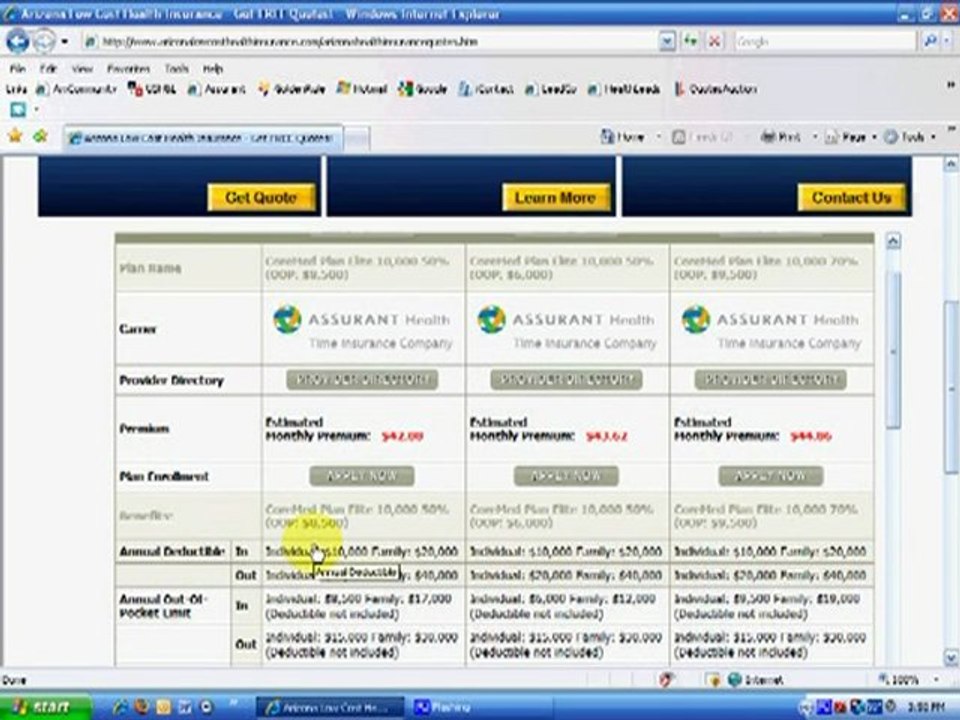Screen dimensions: 960x720
Task: Open the Tools dropdown in command bar
Action: pyautogui.click(x=910, y=137)
